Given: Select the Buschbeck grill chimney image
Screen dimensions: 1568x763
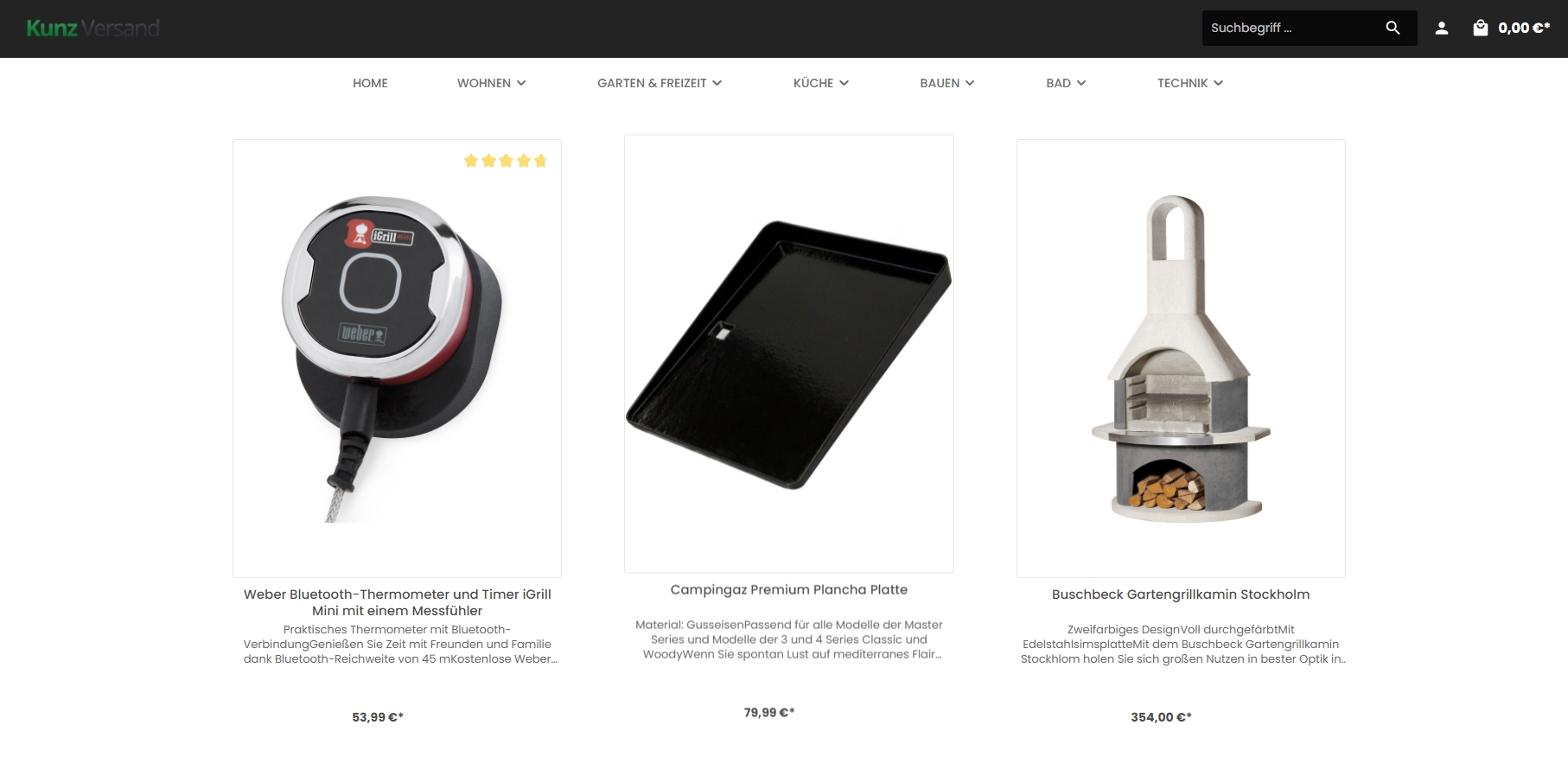Looking at the screenshot, I should (x=1181, y=359).
